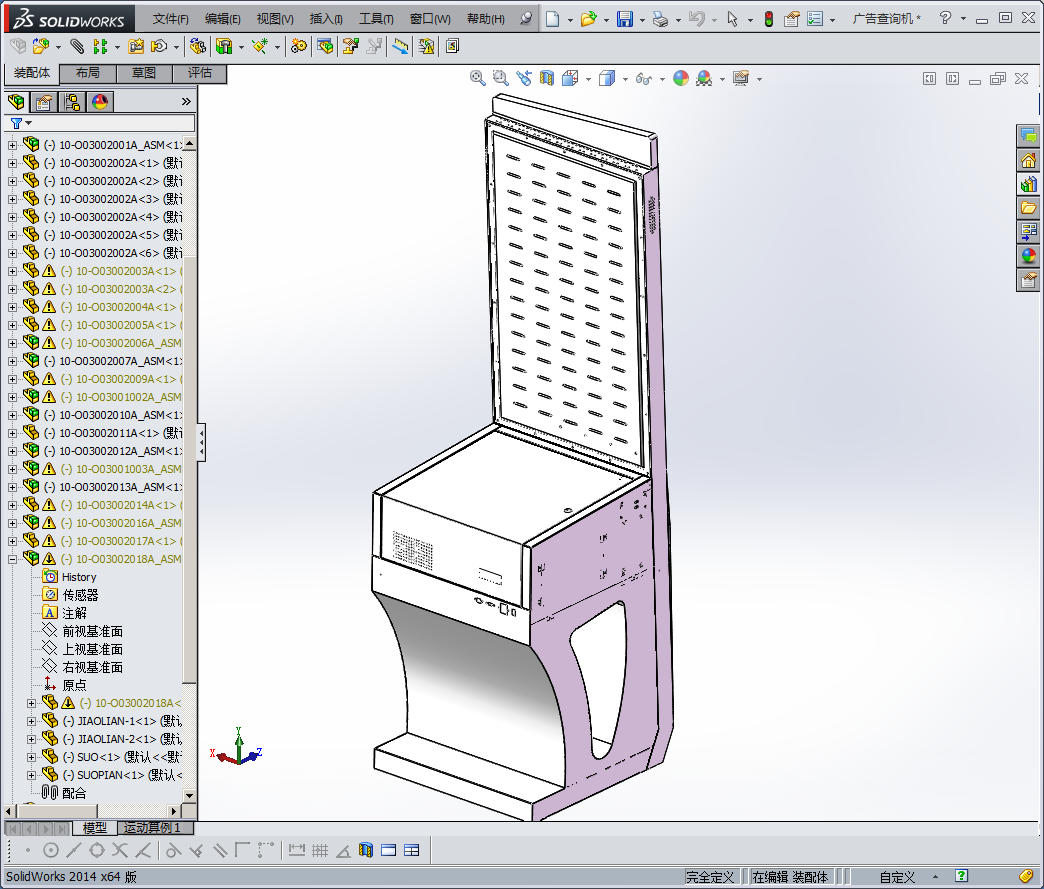This screenshot has width=1044, height=889.
Task: Click the Zoom to Area icon
Action: tap(501, 78)
